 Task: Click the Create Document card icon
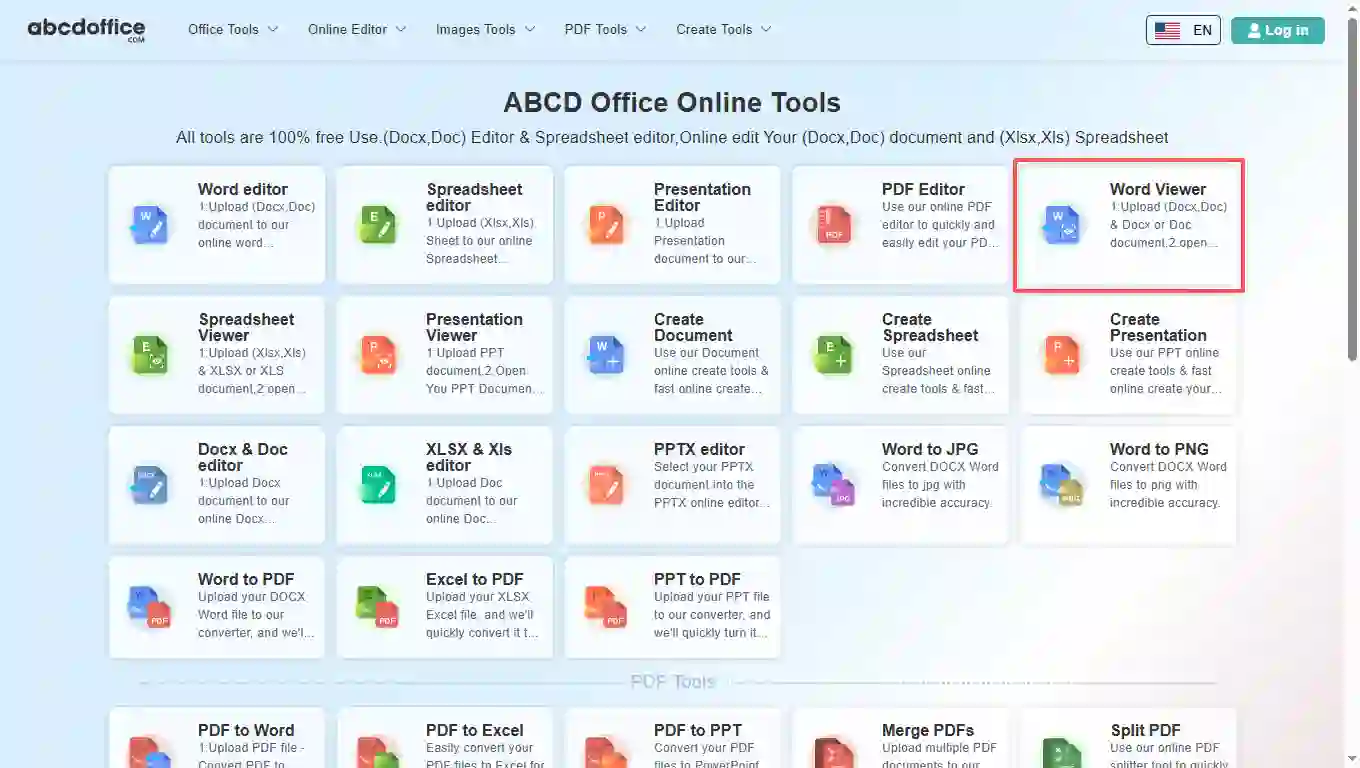605,355
